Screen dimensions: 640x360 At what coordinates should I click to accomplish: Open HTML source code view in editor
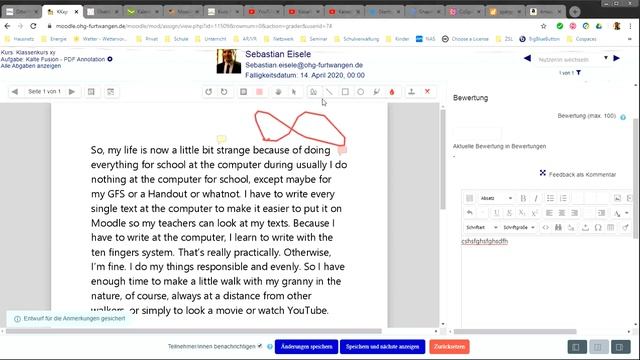pyautogui.click(x=545, y=227)
